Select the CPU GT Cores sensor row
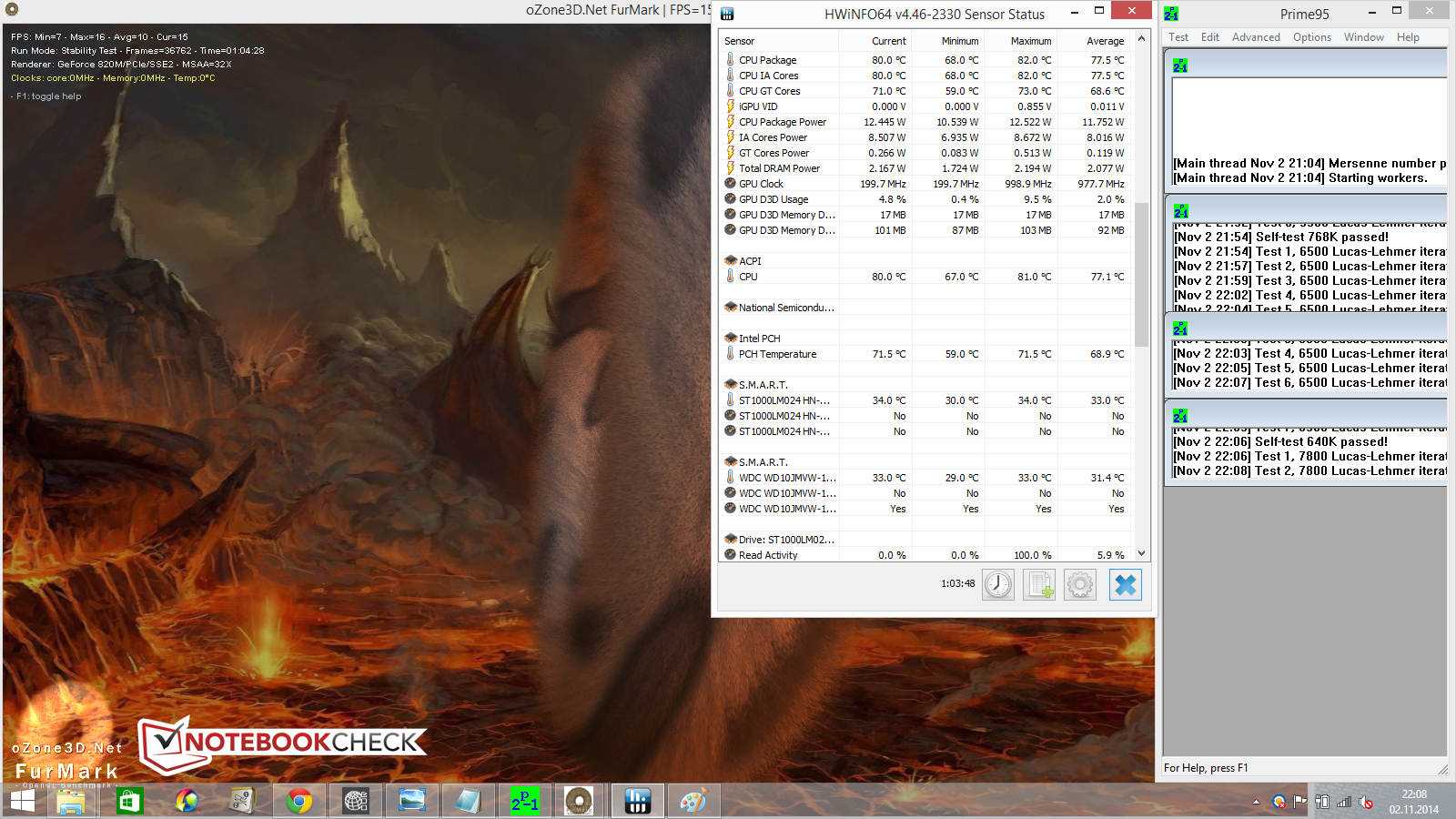1456x819 pixels. coord(926,91)
